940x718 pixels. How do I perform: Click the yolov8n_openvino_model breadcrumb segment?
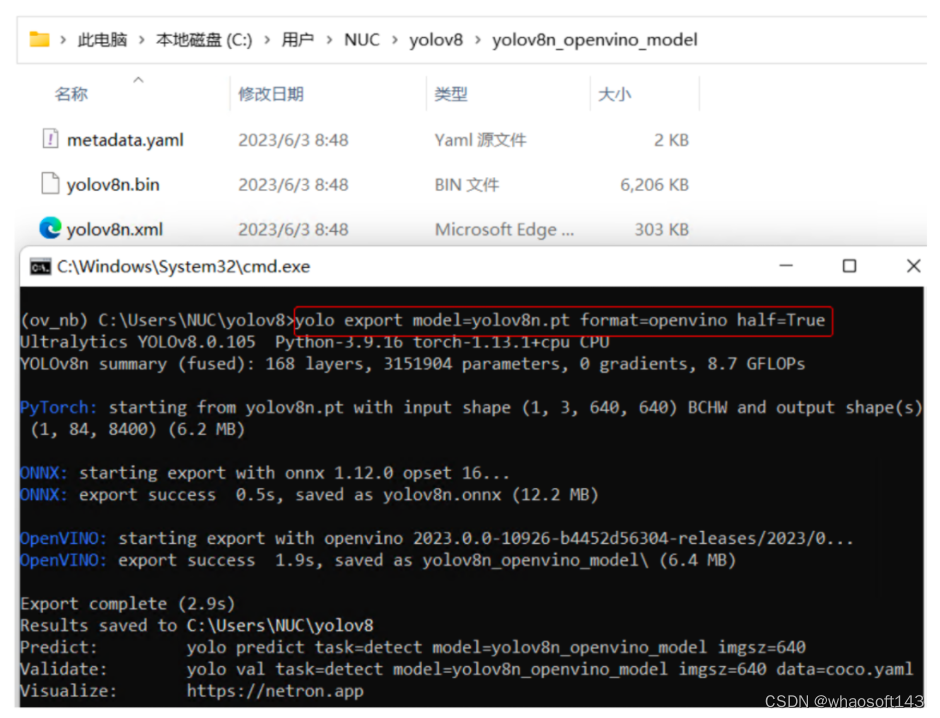point(595,41)
